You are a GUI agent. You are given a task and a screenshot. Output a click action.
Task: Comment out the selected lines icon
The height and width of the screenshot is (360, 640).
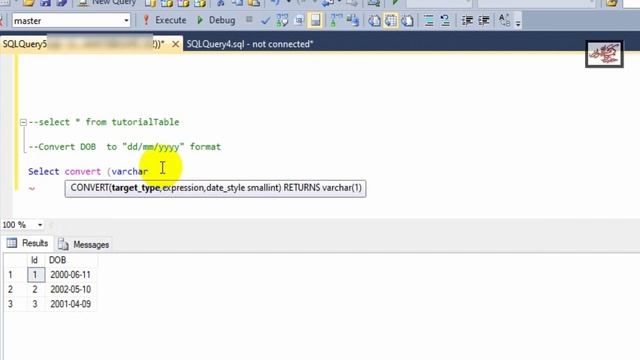[429, 20]
